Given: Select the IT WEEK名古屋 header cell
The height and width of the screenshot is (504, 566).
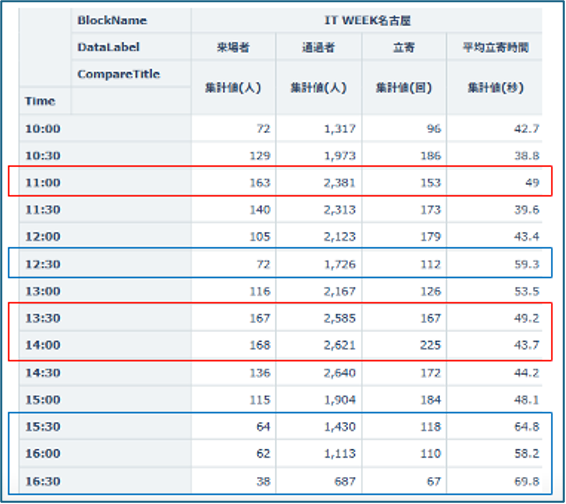Looking at the screenshot, I should click(367, 20).
